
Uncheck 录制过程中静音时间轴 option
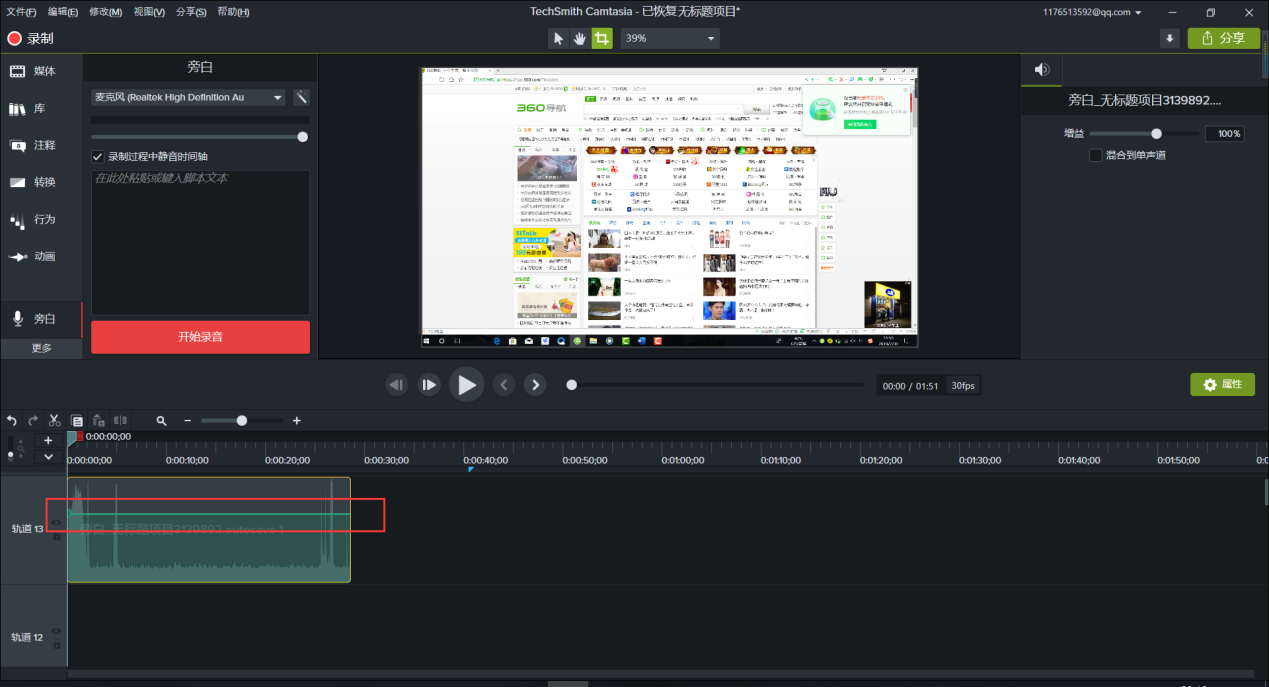pyautogui.click(x=97, y=156)
